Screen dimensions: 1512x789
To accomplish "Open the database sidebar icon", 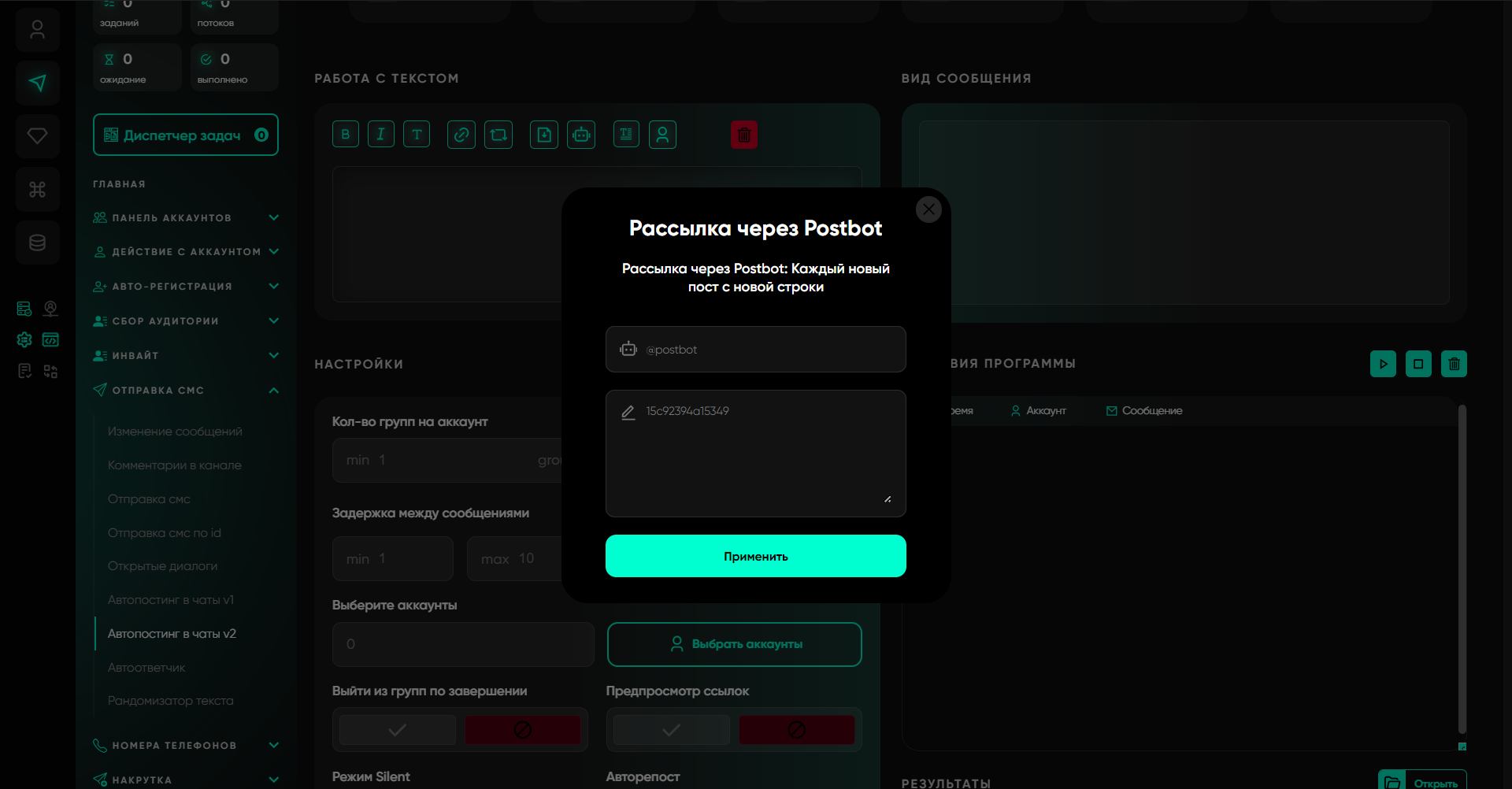I will click(37, 243).
